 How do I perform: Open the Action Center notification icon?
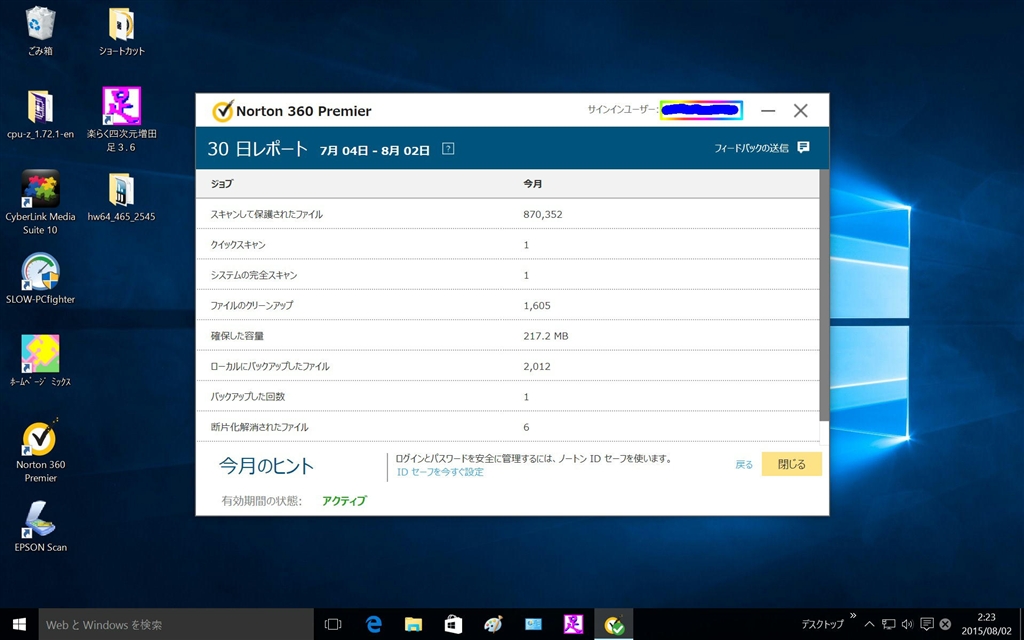[926, 624]
